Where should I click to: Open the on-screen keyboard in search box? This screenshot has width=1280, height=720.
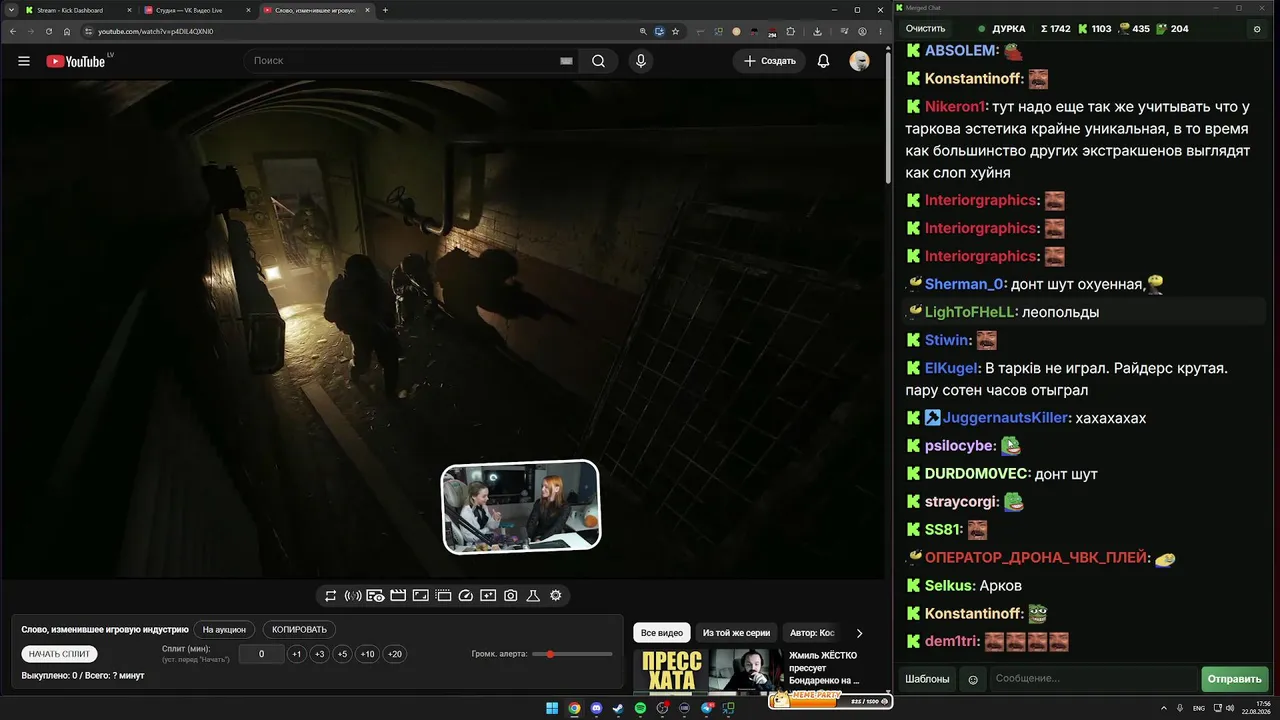pos(566,61)
